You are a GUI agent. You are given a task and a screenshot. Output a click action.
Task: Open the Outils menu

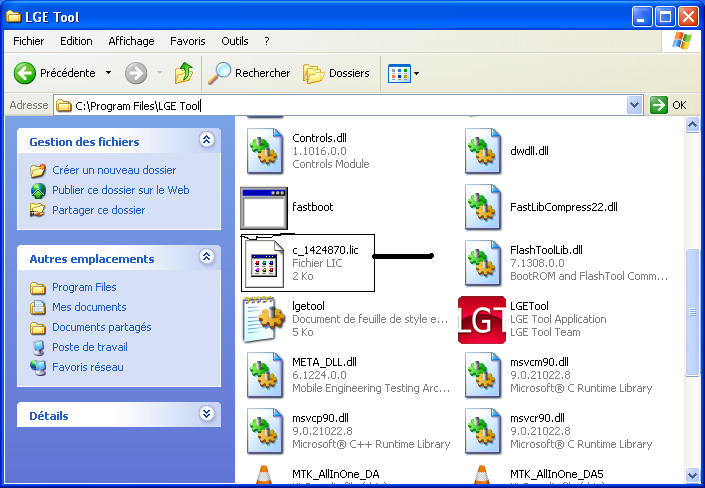pos(235,41)
